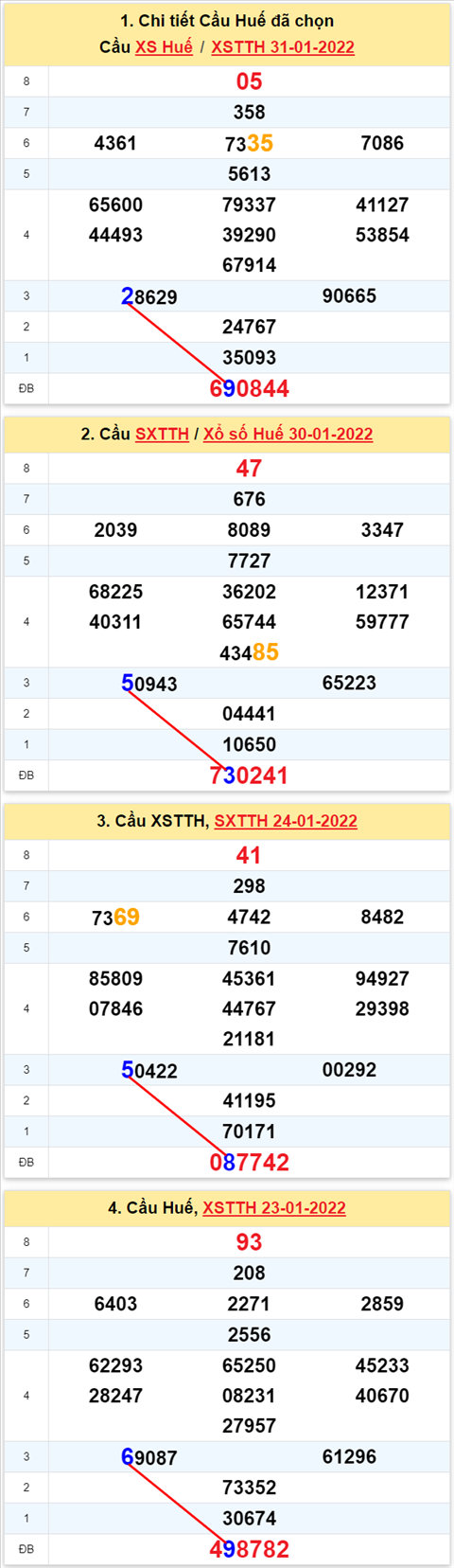Select red prize-eight number 41
The image size is (454, 1568).
click(250, 855)
